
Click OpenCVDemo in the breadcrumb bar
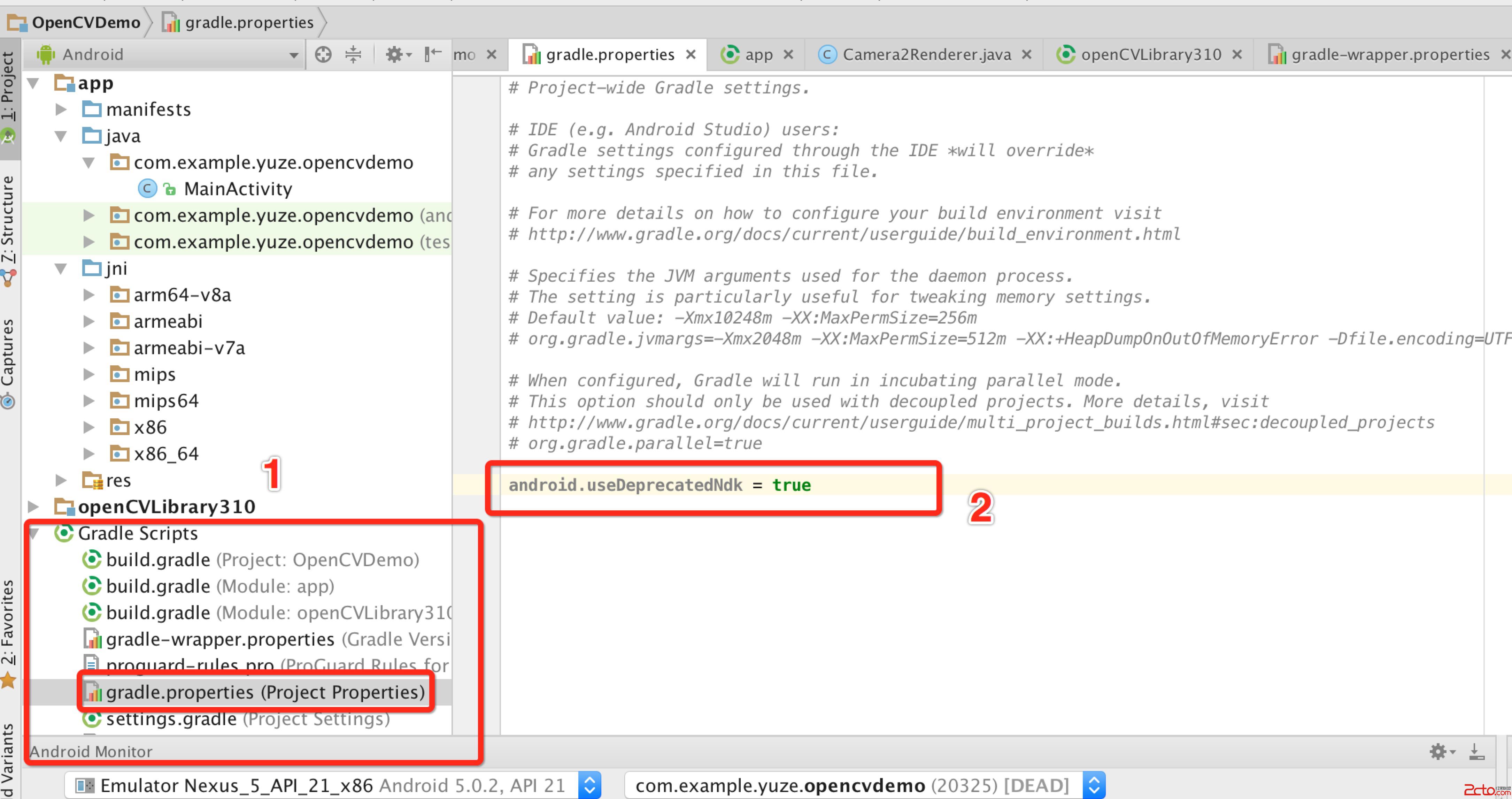(86, 22)
